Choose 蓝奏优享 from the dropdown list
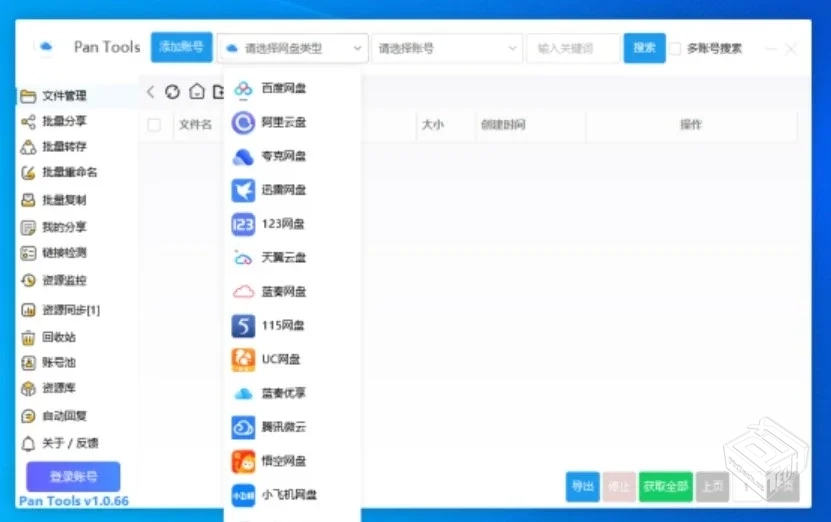 click(293, 393)
